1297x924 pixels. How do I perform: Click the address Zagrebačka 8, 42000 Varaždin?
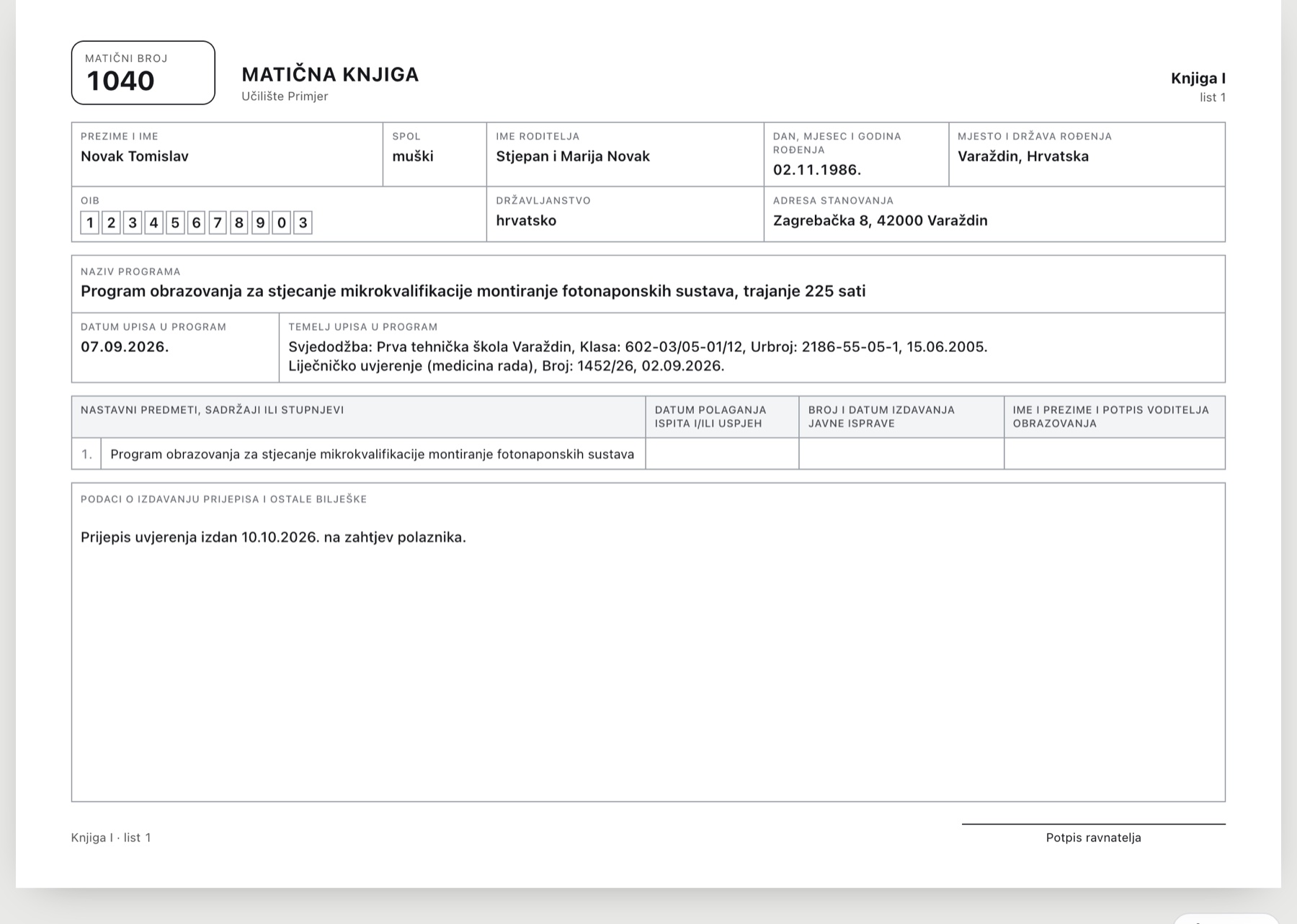(x=881, y=220)
